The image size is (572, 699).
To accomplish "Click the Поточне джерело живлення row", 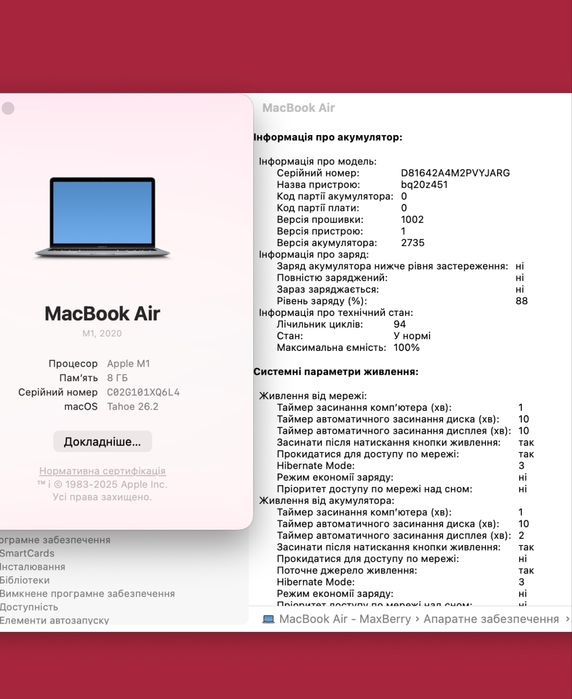I will pyautogui.click(x=406, y=570).
